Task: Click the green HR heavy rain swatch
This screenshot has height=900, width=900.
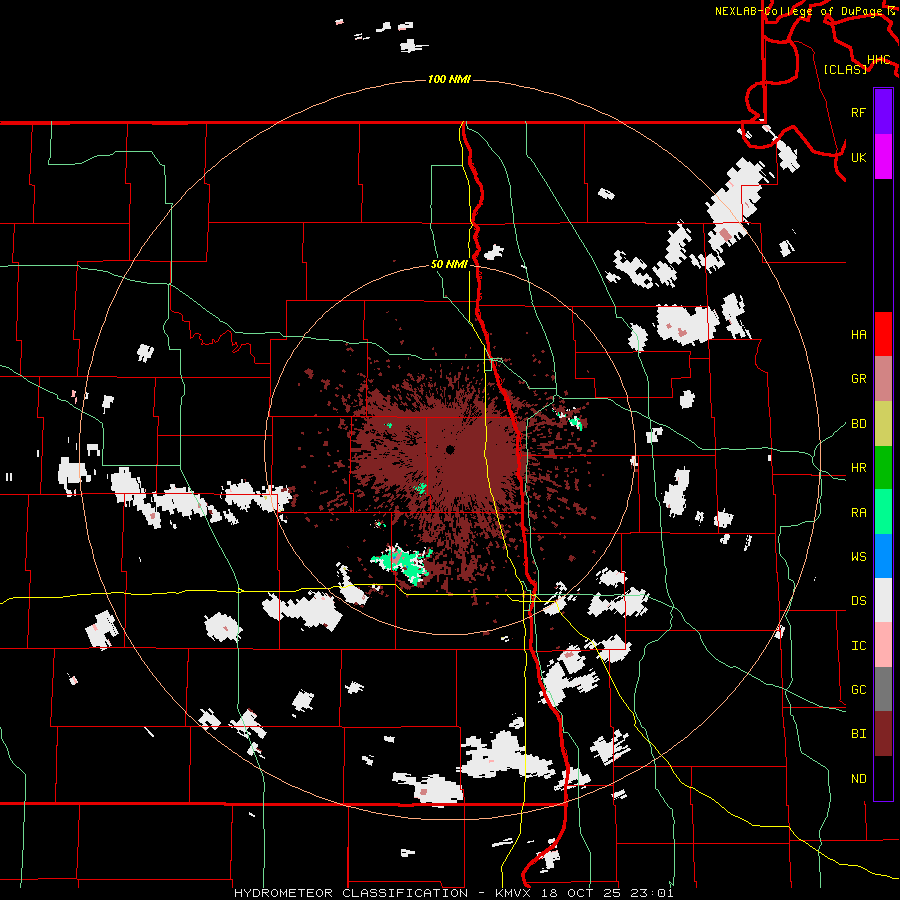Action: [x=883, y=468]
